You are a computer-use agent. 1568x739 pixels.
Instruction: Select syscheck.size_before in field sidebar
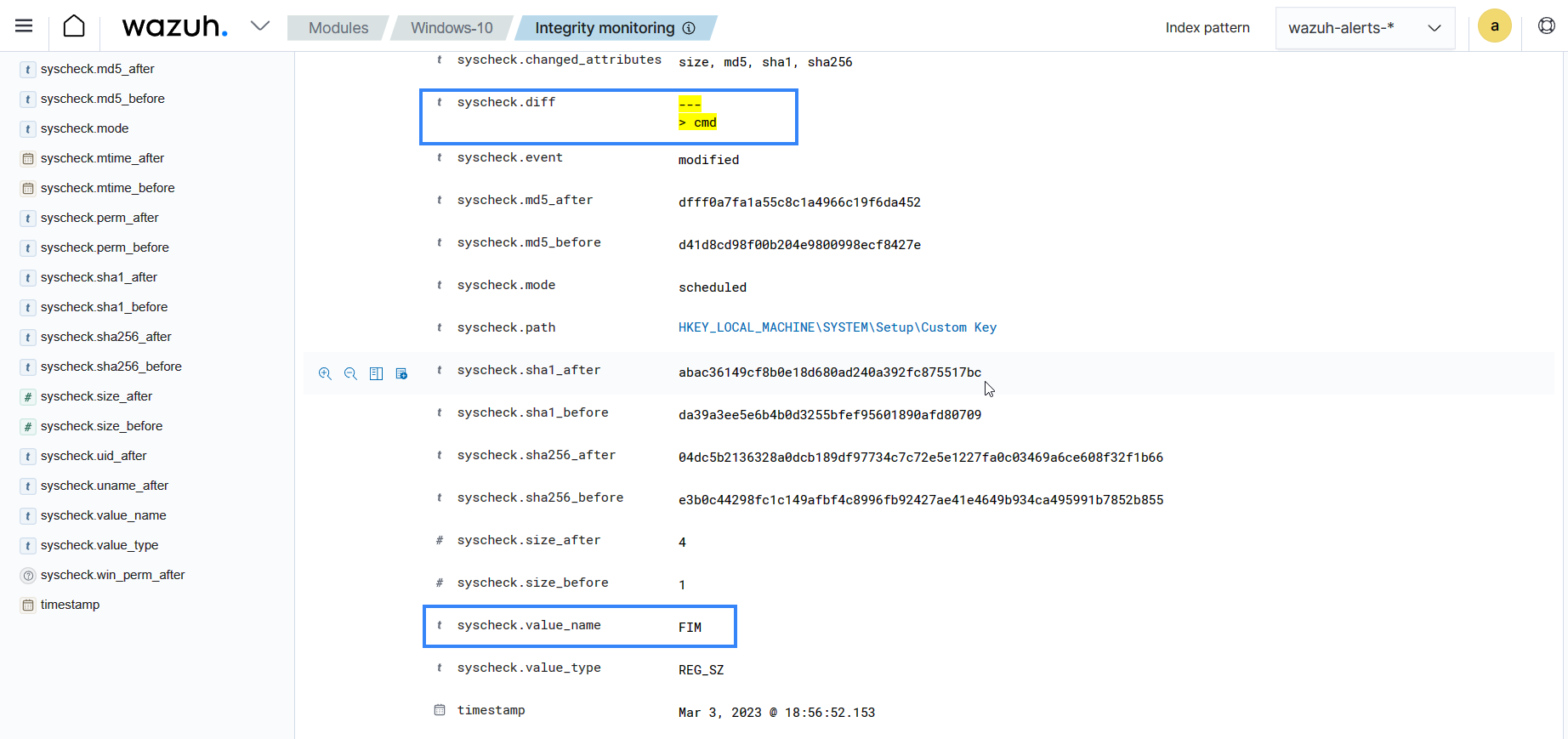coord(101,426)
